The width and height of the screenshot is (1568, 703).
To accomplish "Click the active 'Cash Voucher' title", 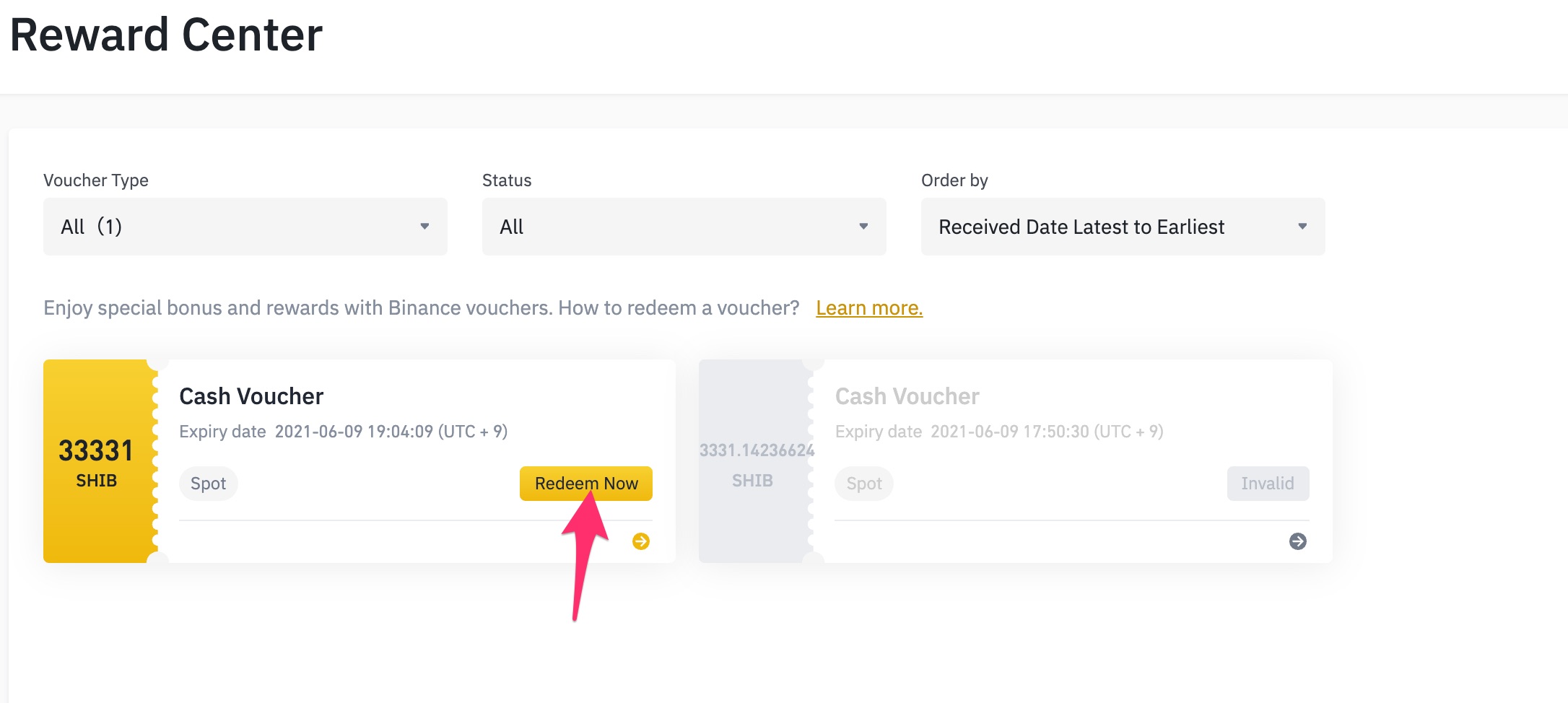I will click(x=251, y=396).
